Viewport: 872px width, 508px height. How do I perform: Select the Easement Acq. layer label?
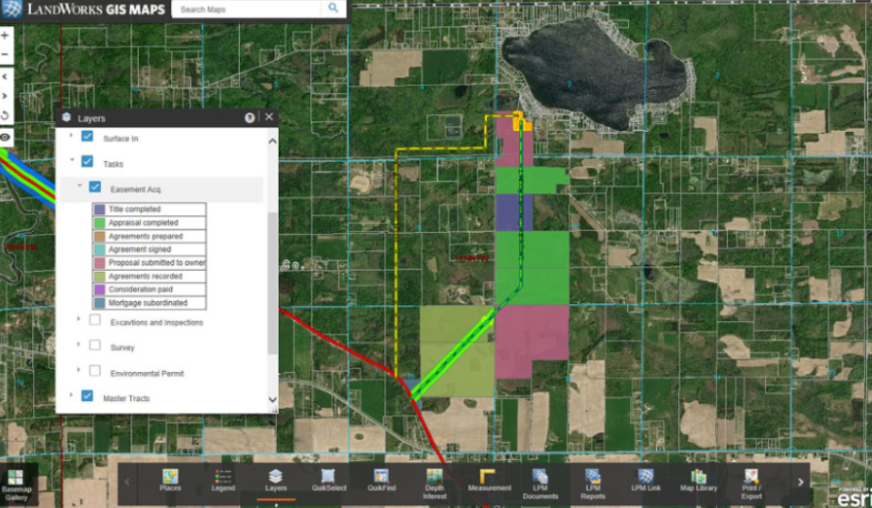(136, 189)
